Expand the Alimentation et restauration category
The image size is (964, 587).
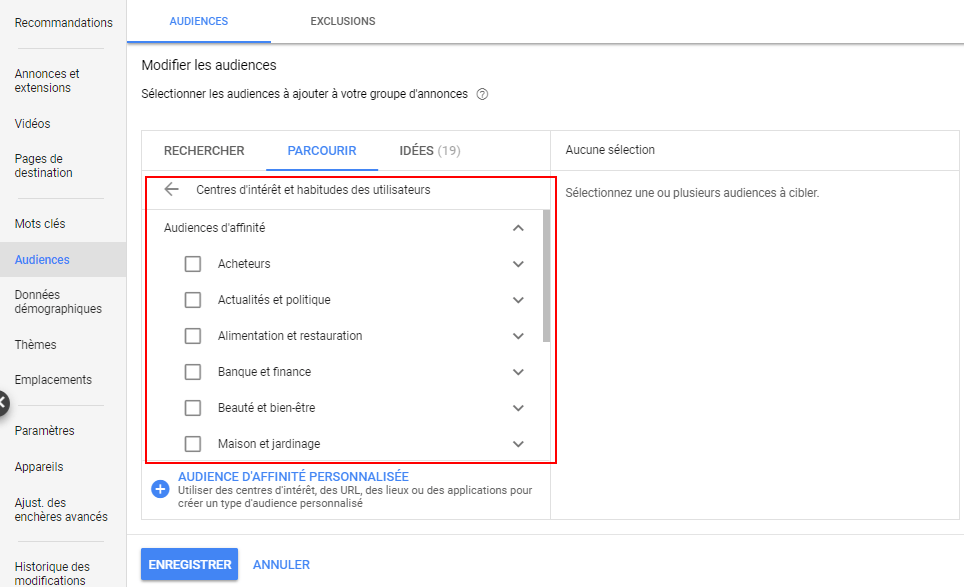(518, 336)
